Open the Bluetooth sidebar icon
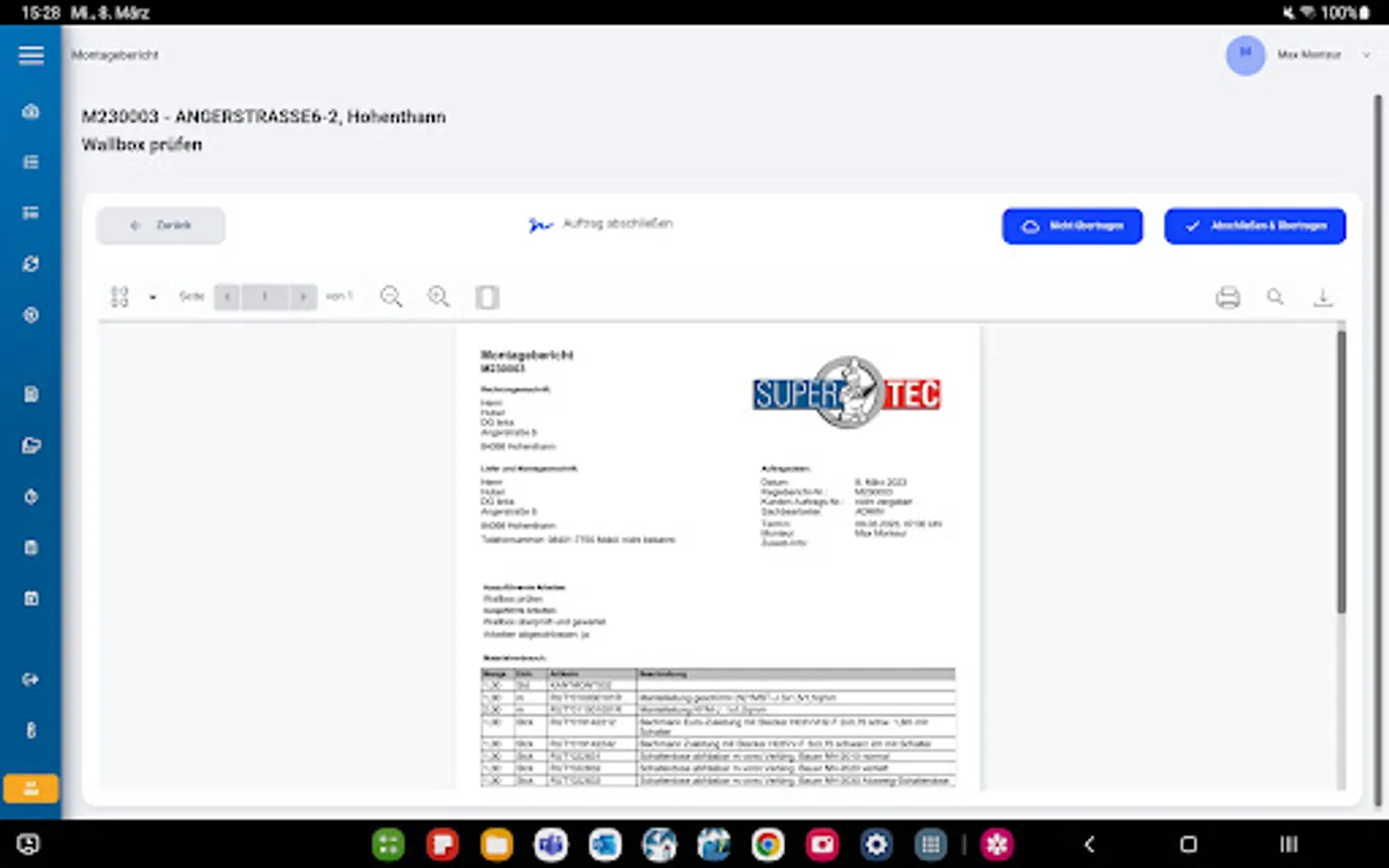 [31, 730]
